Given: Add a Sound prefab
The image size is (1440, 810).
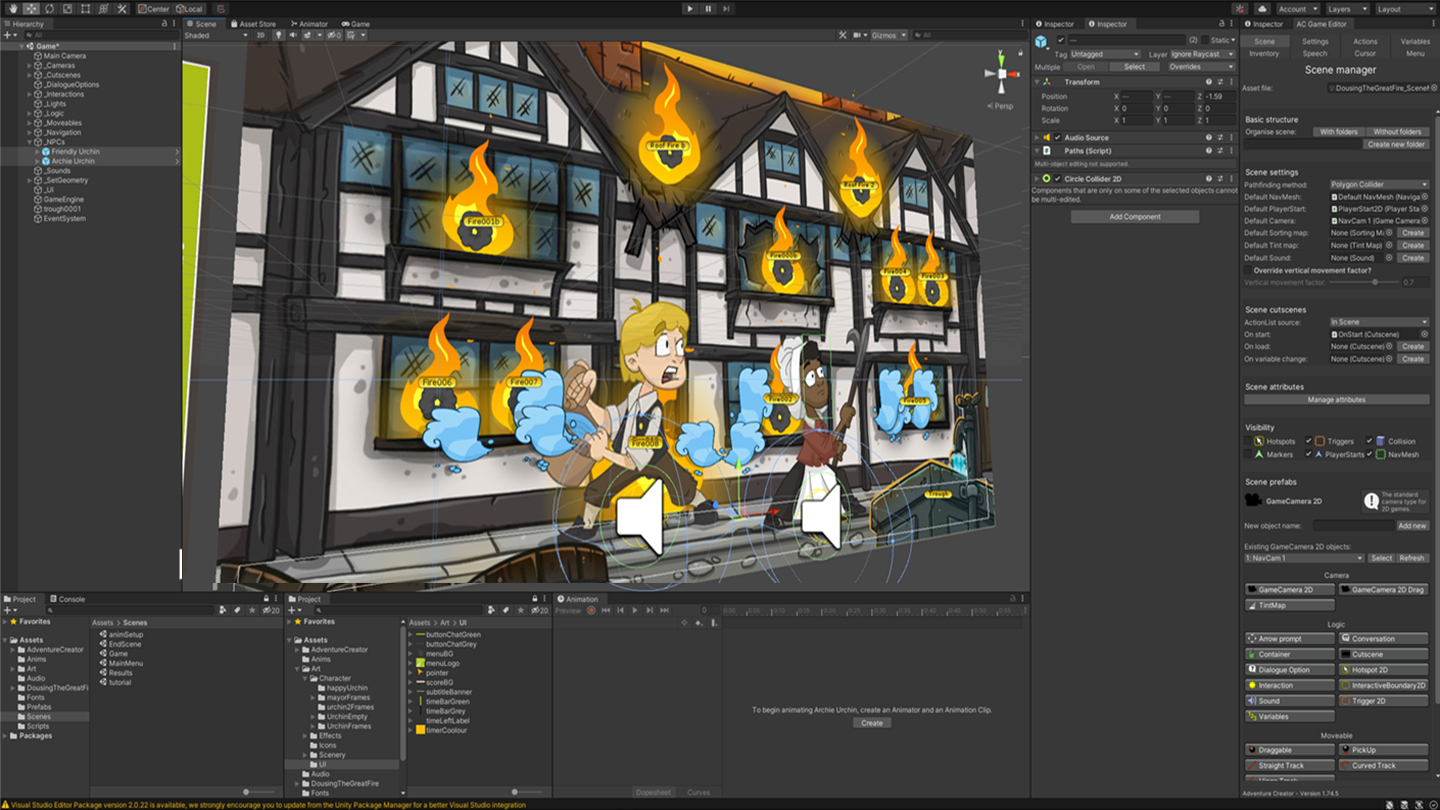Looking at the screenshot, I should coord(1290,701).
